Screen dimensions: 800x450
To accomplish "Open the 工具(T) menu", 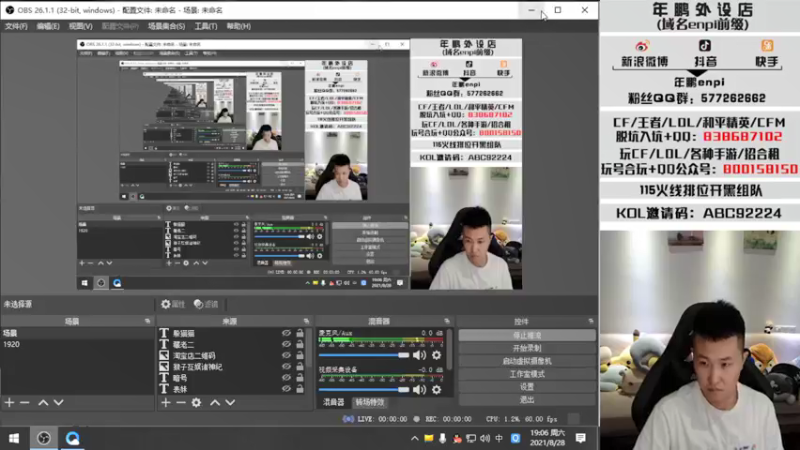I will [x=206, y=26].
